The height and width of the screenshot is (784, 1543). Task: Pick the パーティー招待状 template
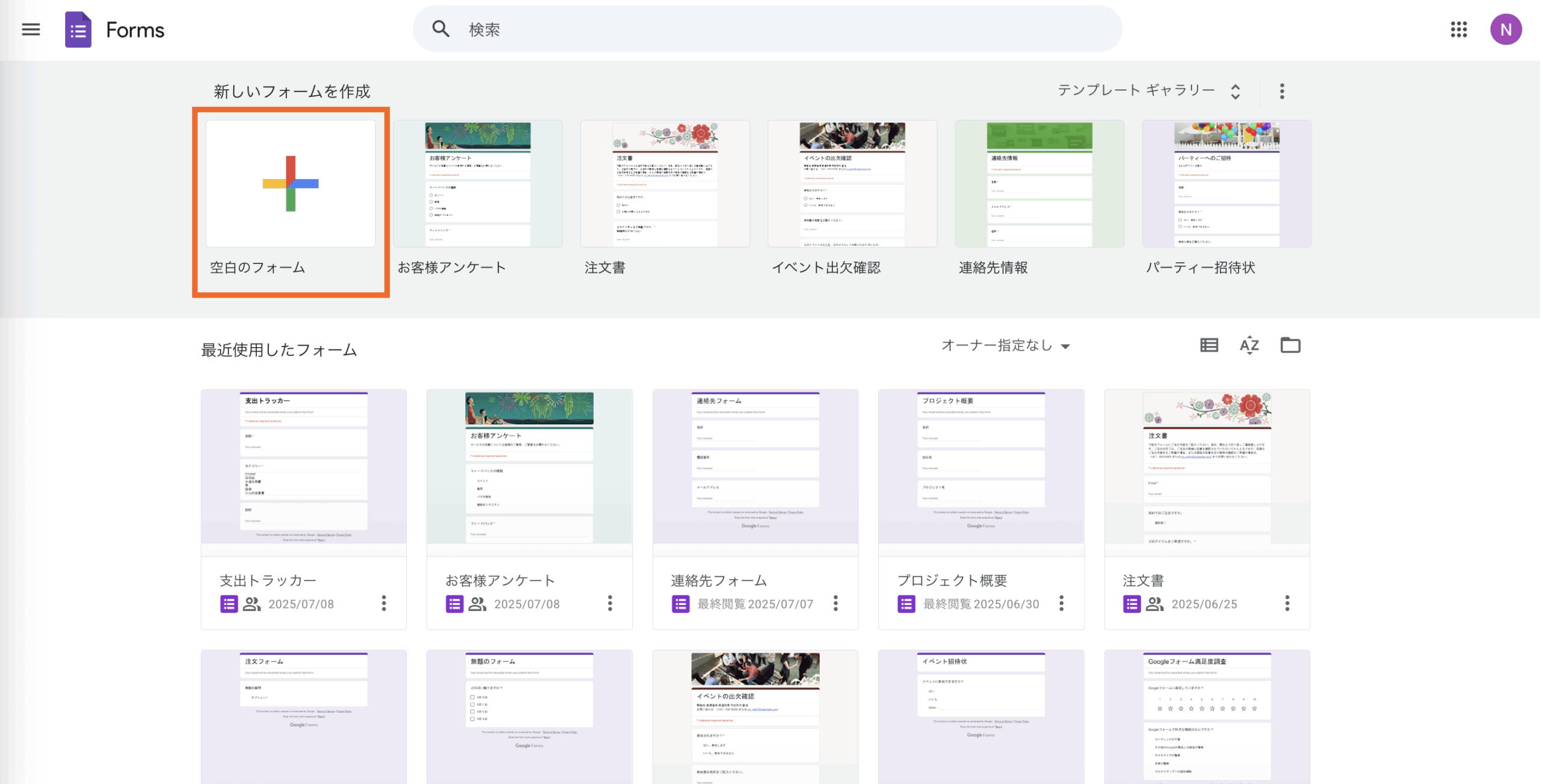[x=1226, y=184]
